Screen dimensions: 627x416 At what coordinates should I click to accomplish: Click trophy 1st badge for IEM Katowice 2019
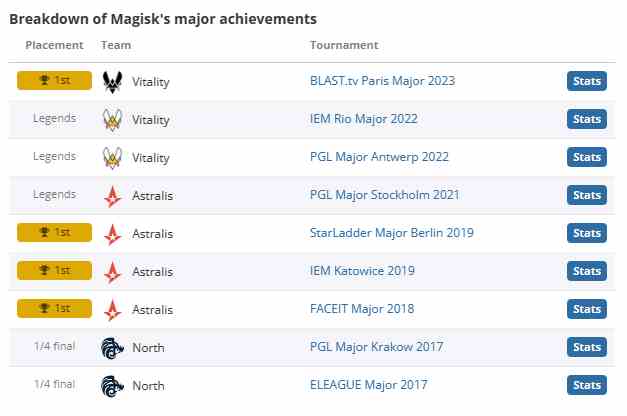point(54,270)
